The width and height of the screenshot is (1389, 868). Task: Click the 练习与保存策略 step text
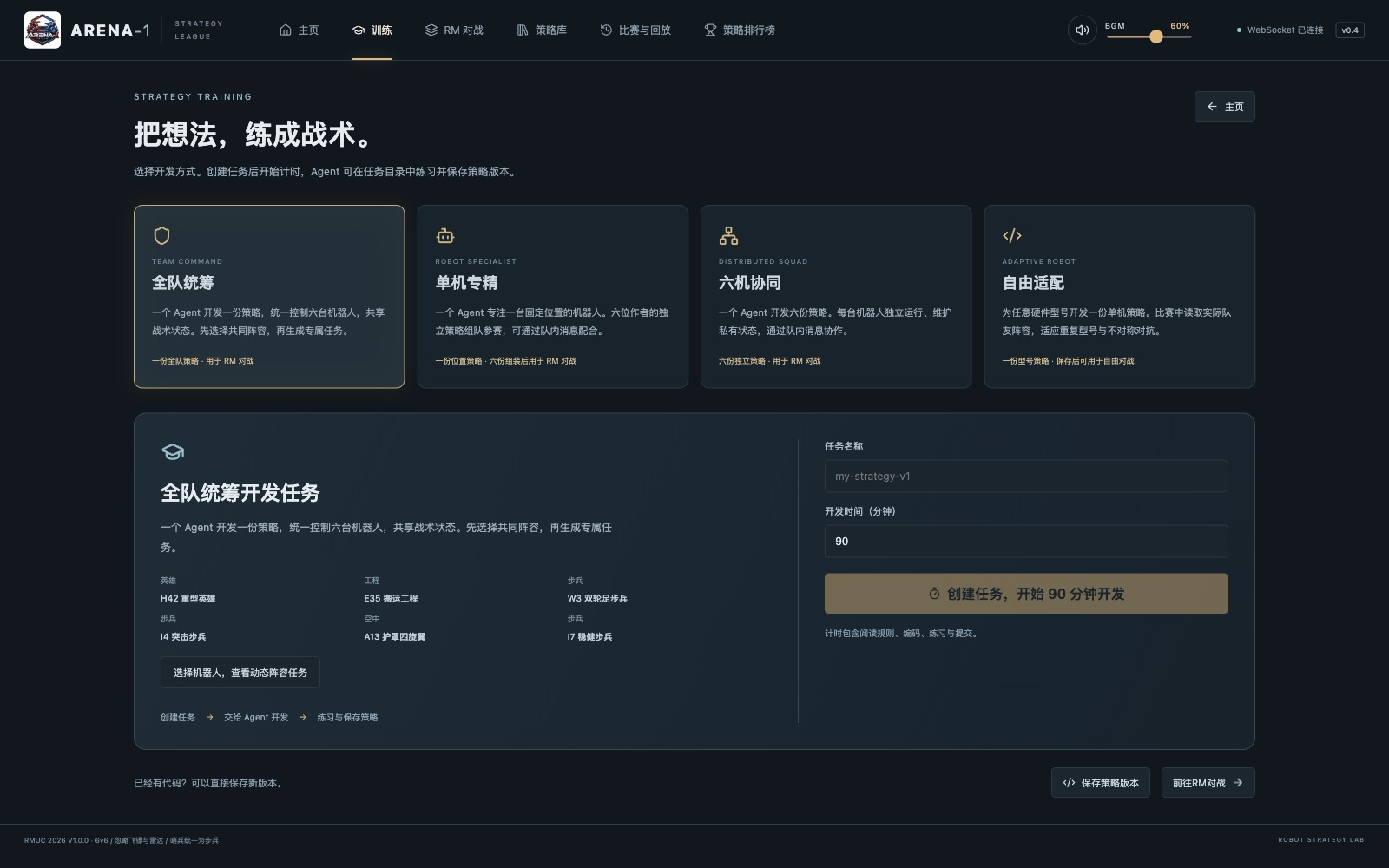click(347, 718)
